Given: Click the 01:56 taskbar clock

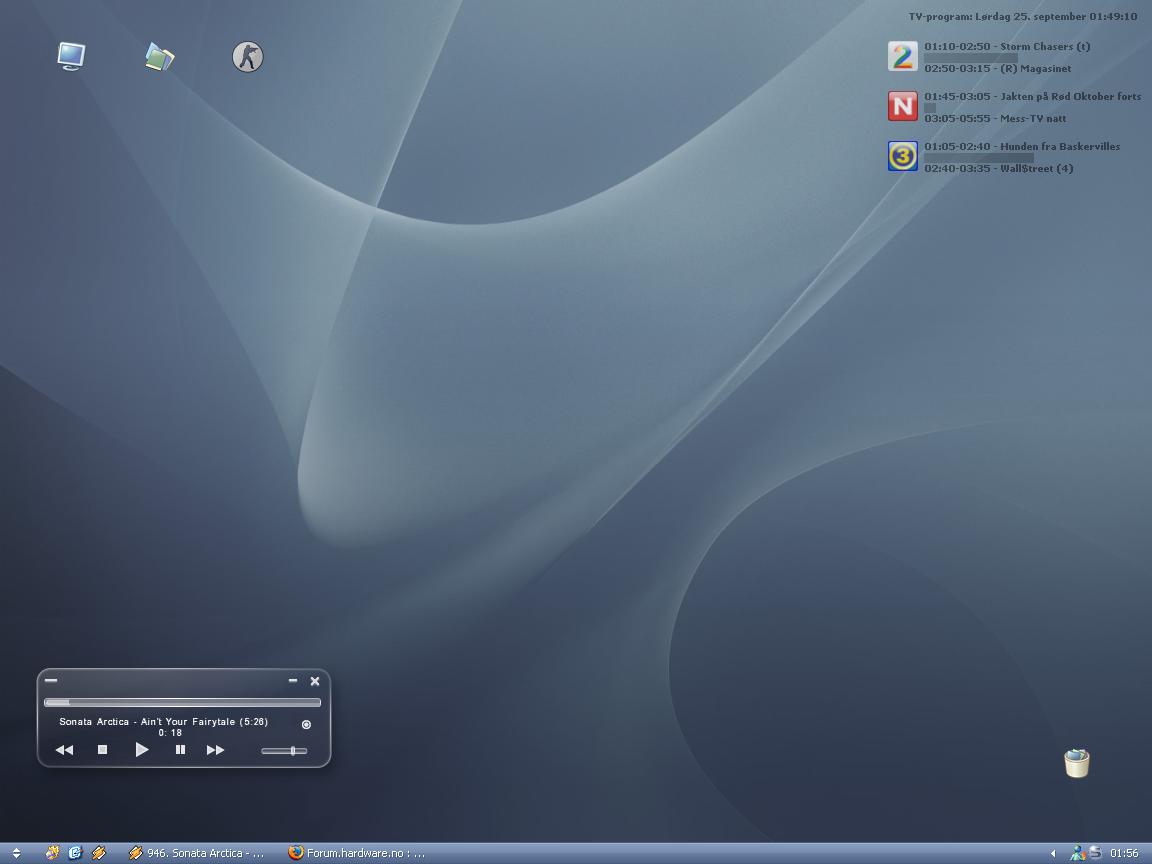Looking at the screenshot, I should pos(1124,853).
